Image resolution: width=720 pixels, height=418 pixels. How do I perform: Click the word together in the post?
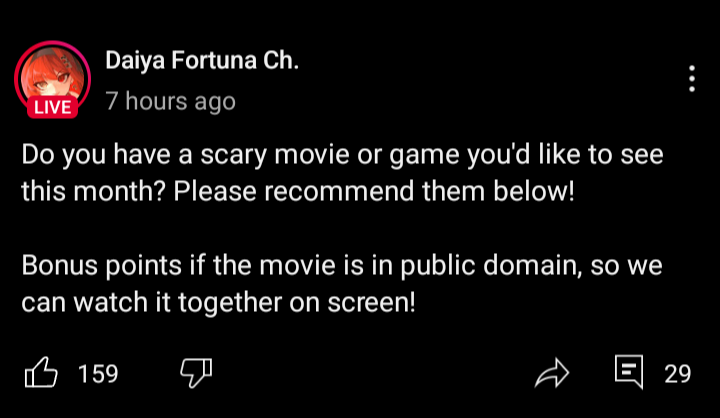pyautogui.click(x=230, y=304)
